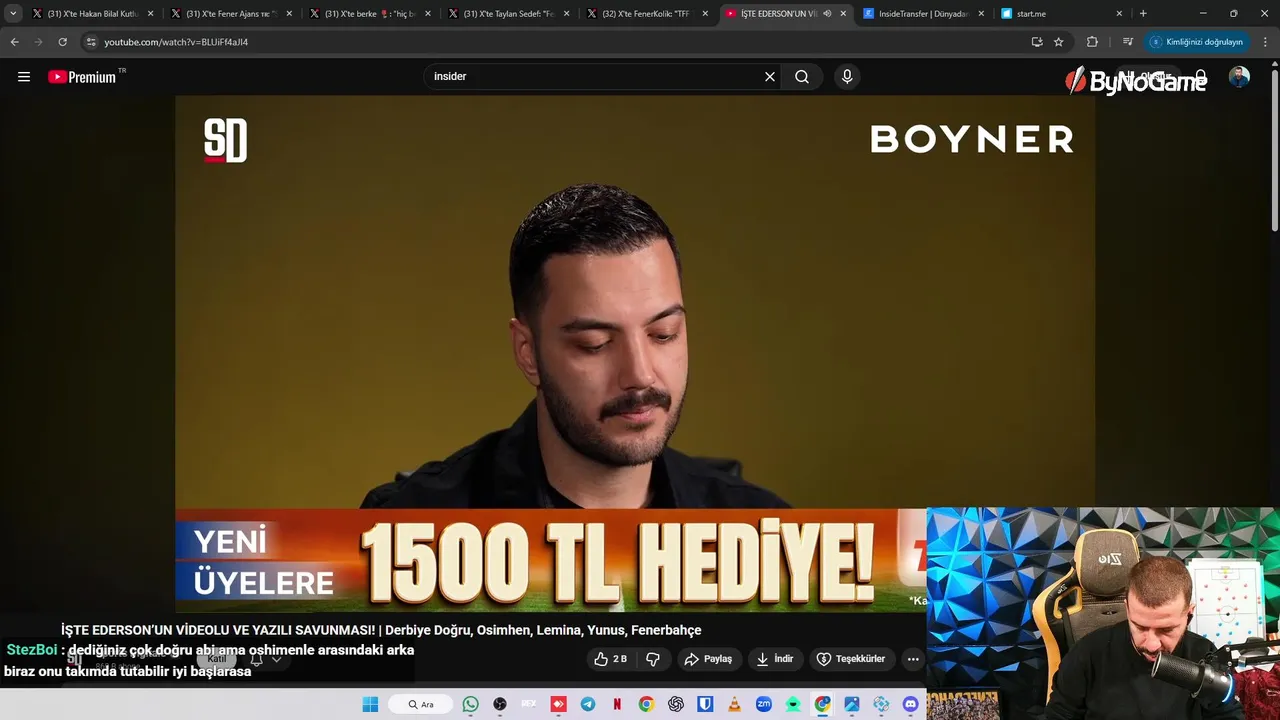Install or cast icon in address bar
This screenshot has height=720, width=1280.
pyautogui.click(x=1037, y=42)
